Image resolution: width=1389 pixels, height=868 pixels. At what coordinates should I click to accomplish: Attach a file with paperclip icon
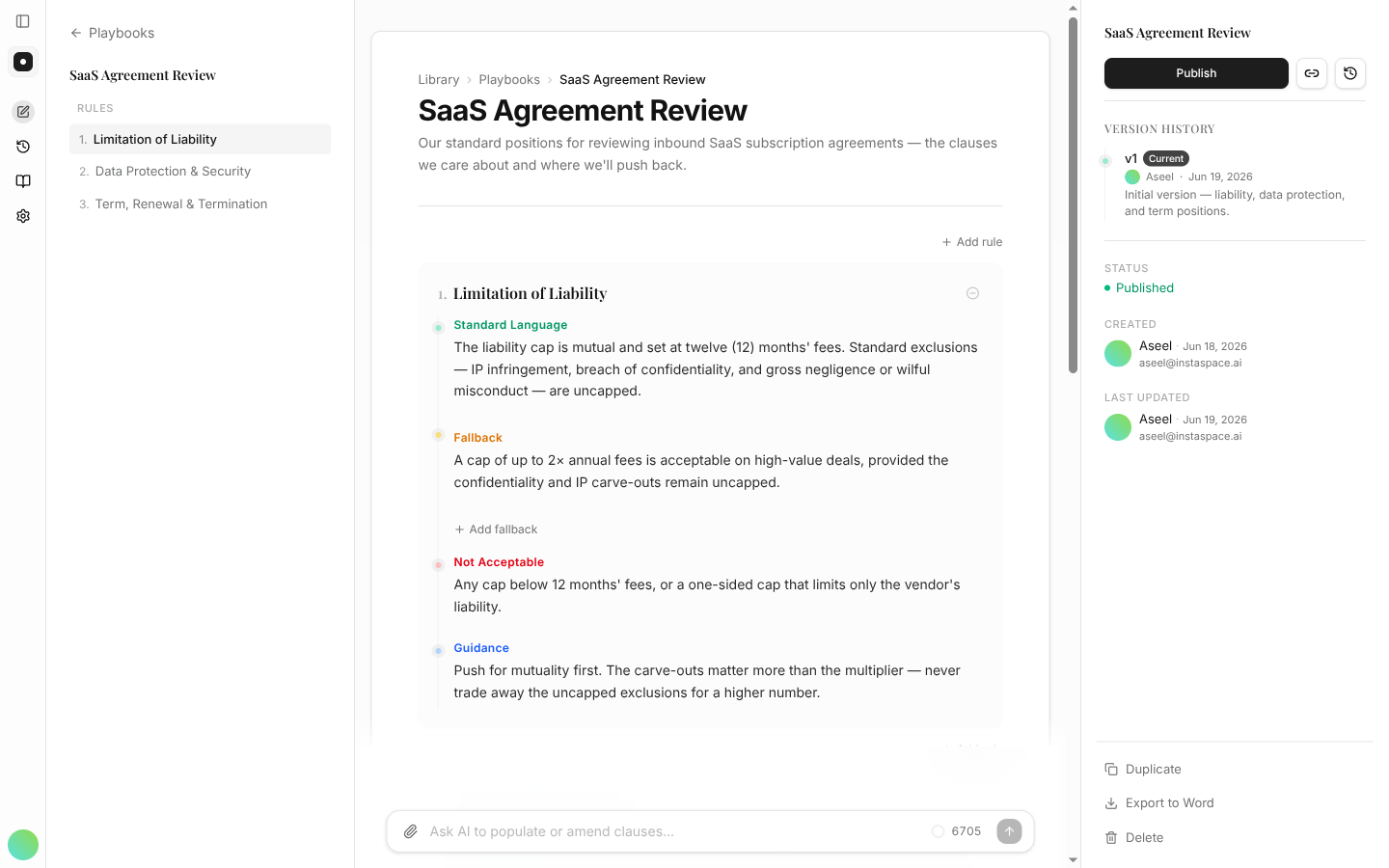[x=411, y=831]
